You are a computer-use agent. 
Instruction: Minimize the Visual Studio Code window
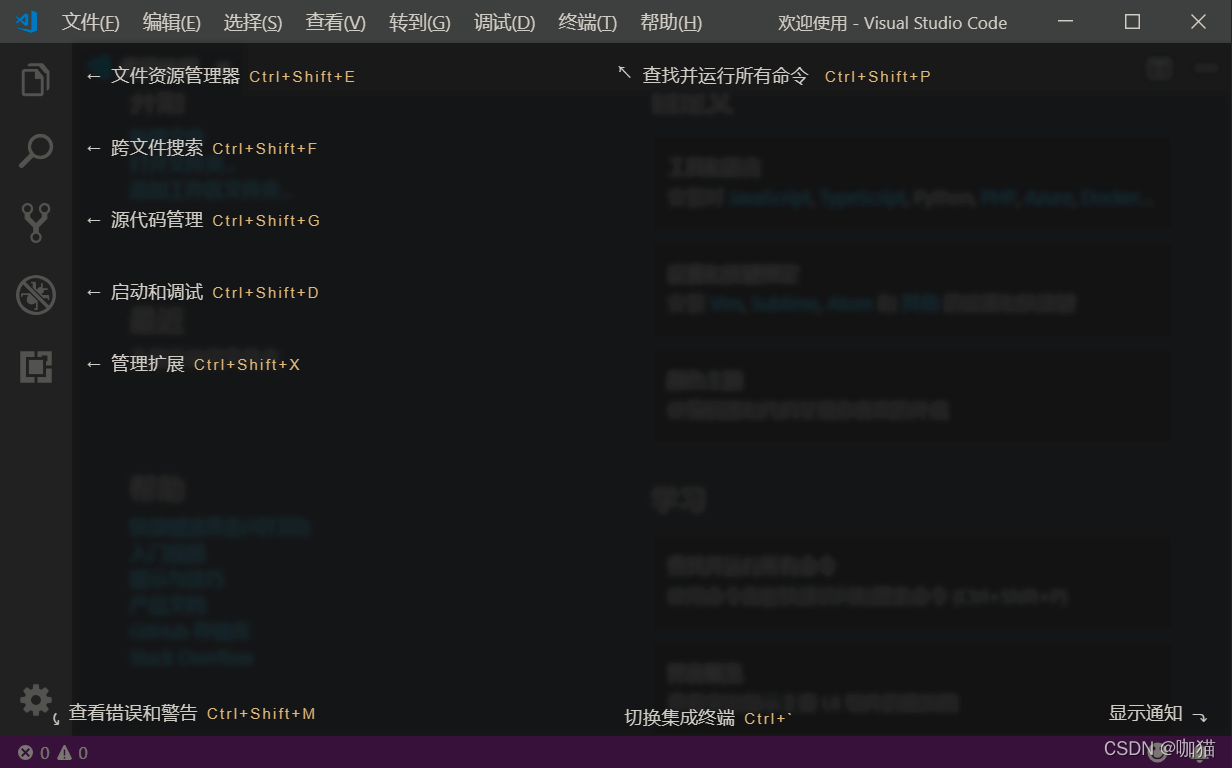(x=1067, y=21)
